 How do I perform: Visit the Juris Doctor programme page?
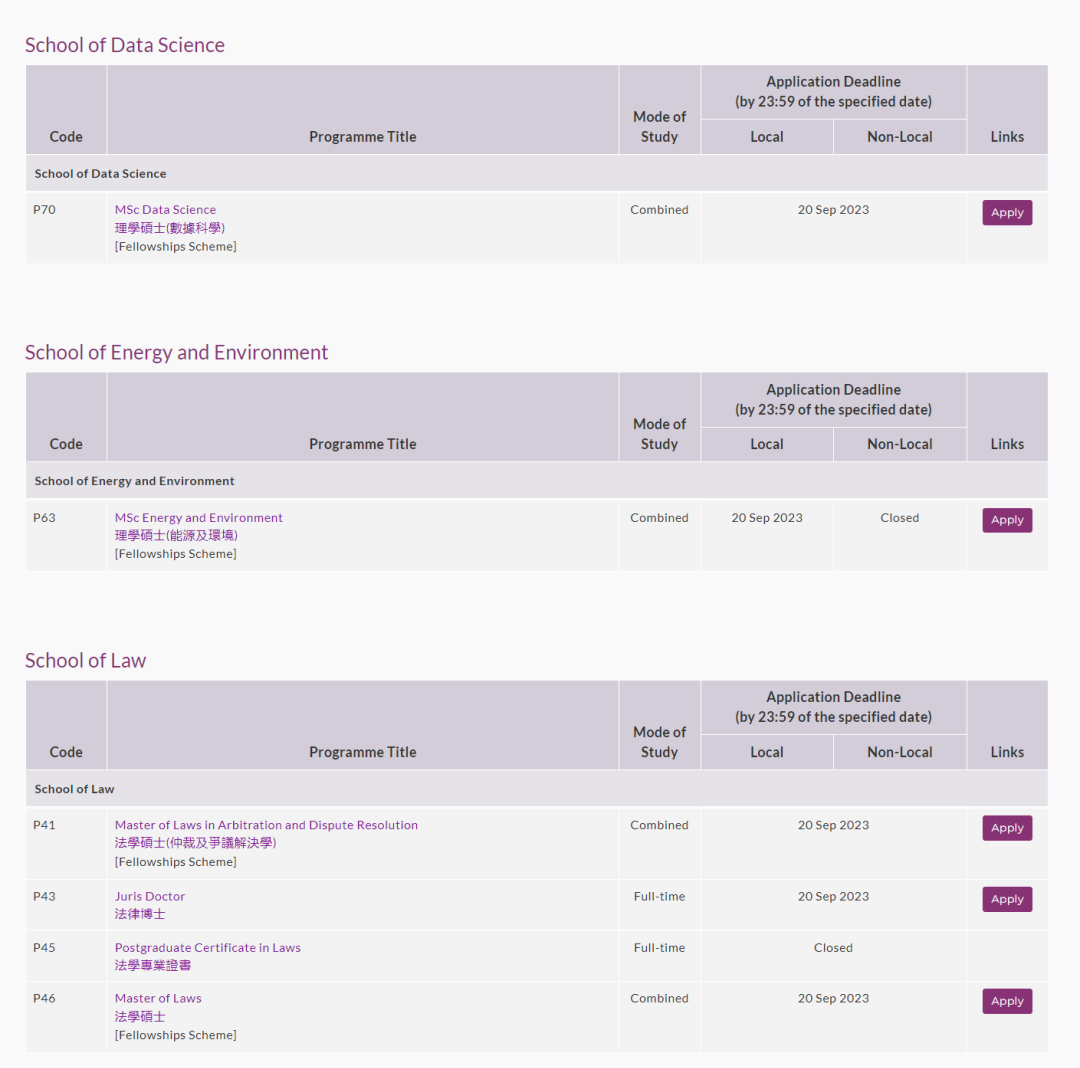(150, 896)
